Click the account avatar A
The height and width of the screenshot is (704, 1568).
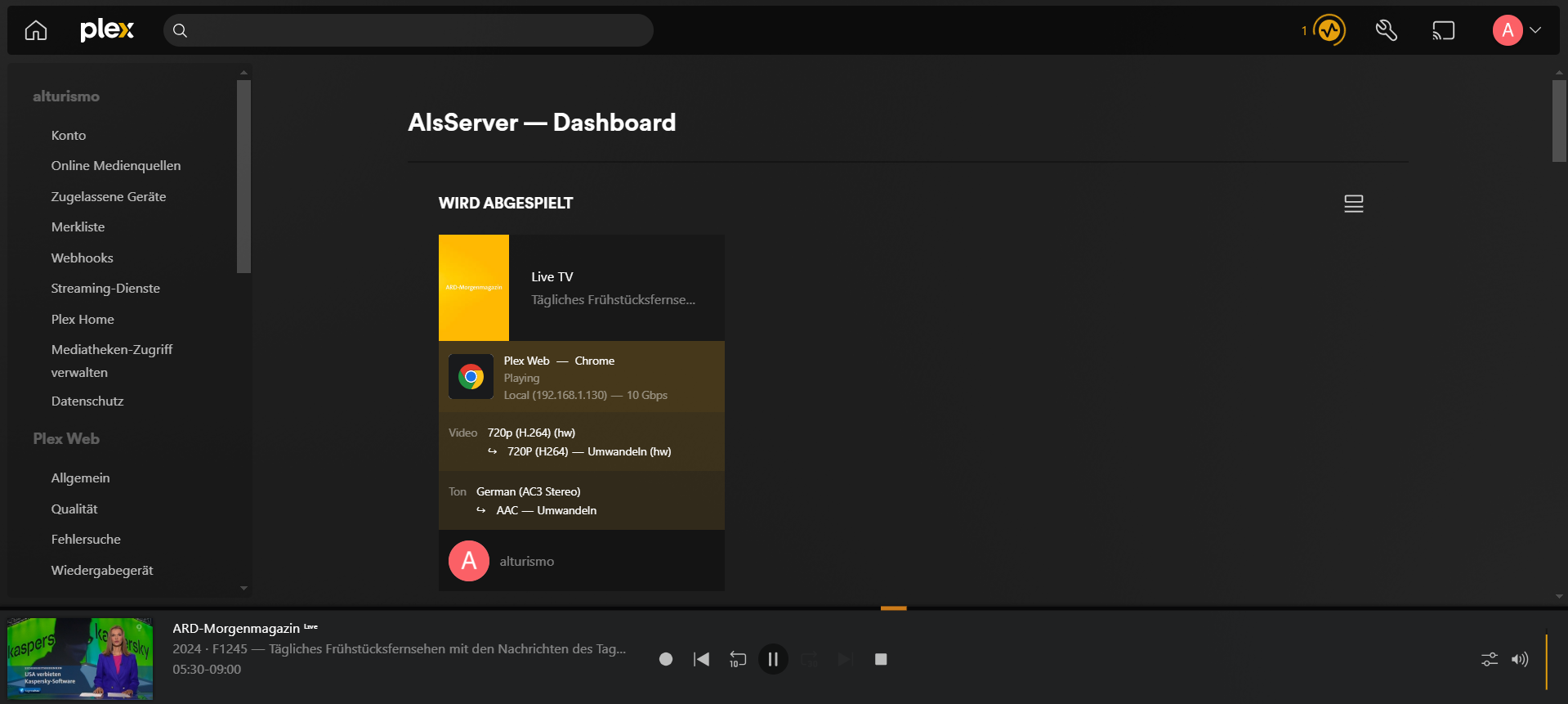click(1508, 30)
